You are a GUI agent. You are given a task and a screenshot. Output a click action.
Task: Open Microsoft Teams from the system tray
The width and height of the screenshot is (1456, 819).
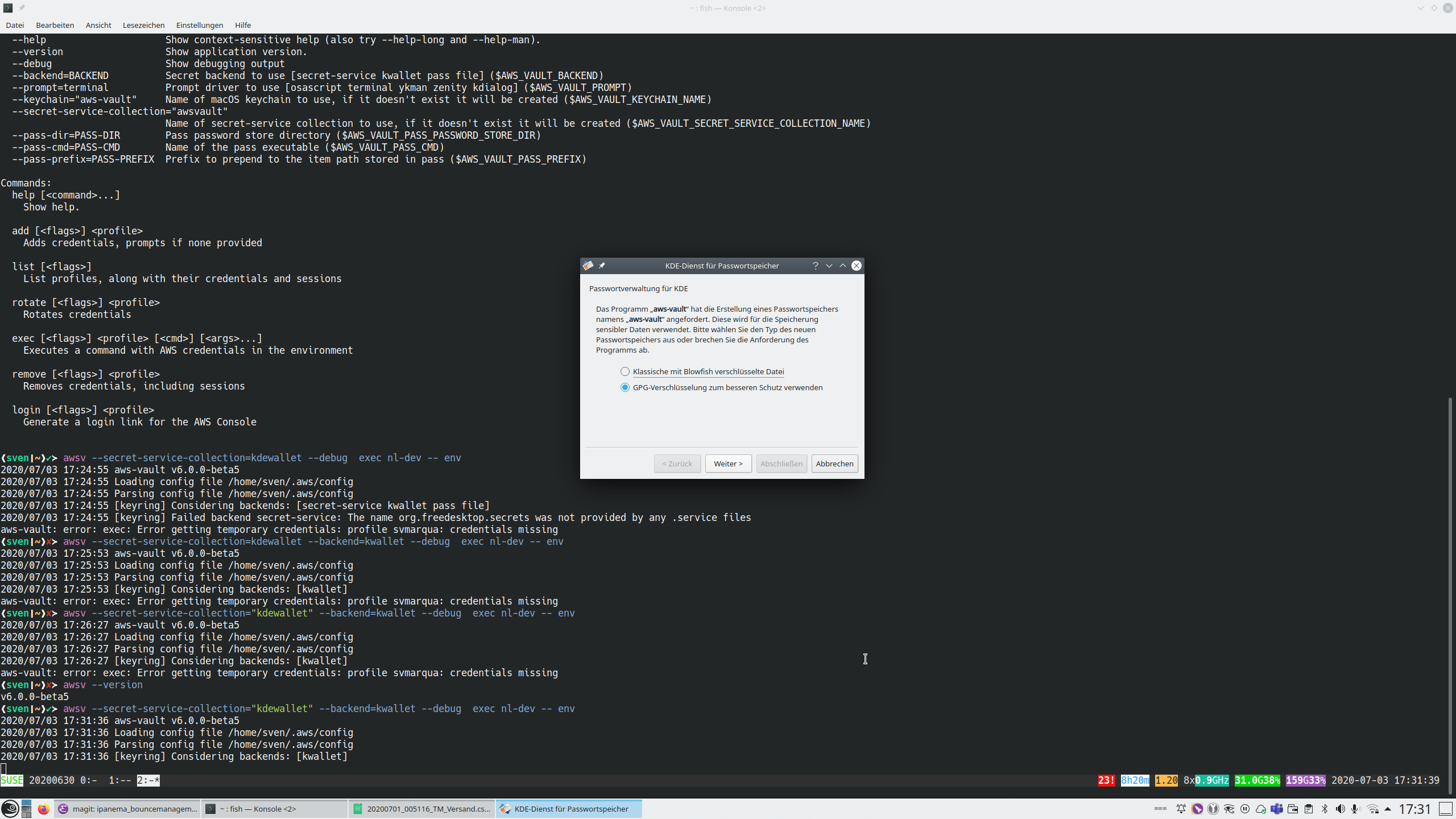1277,809
